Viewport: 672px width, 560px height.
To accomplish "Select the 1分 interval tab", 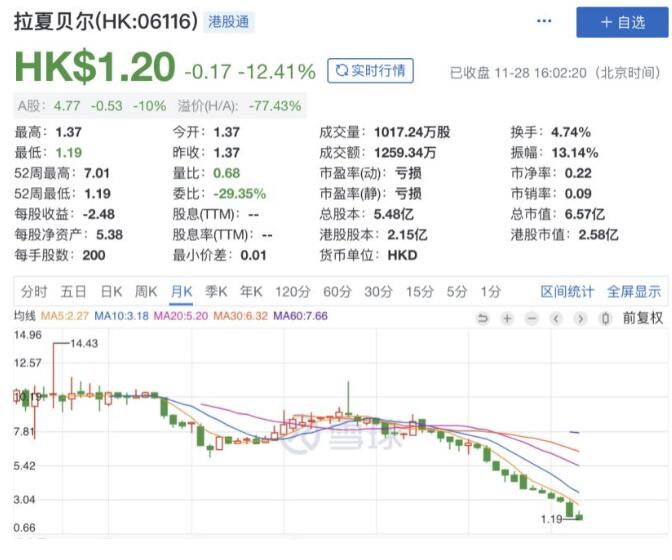I will pyautogui.click(x=490, y=292).
